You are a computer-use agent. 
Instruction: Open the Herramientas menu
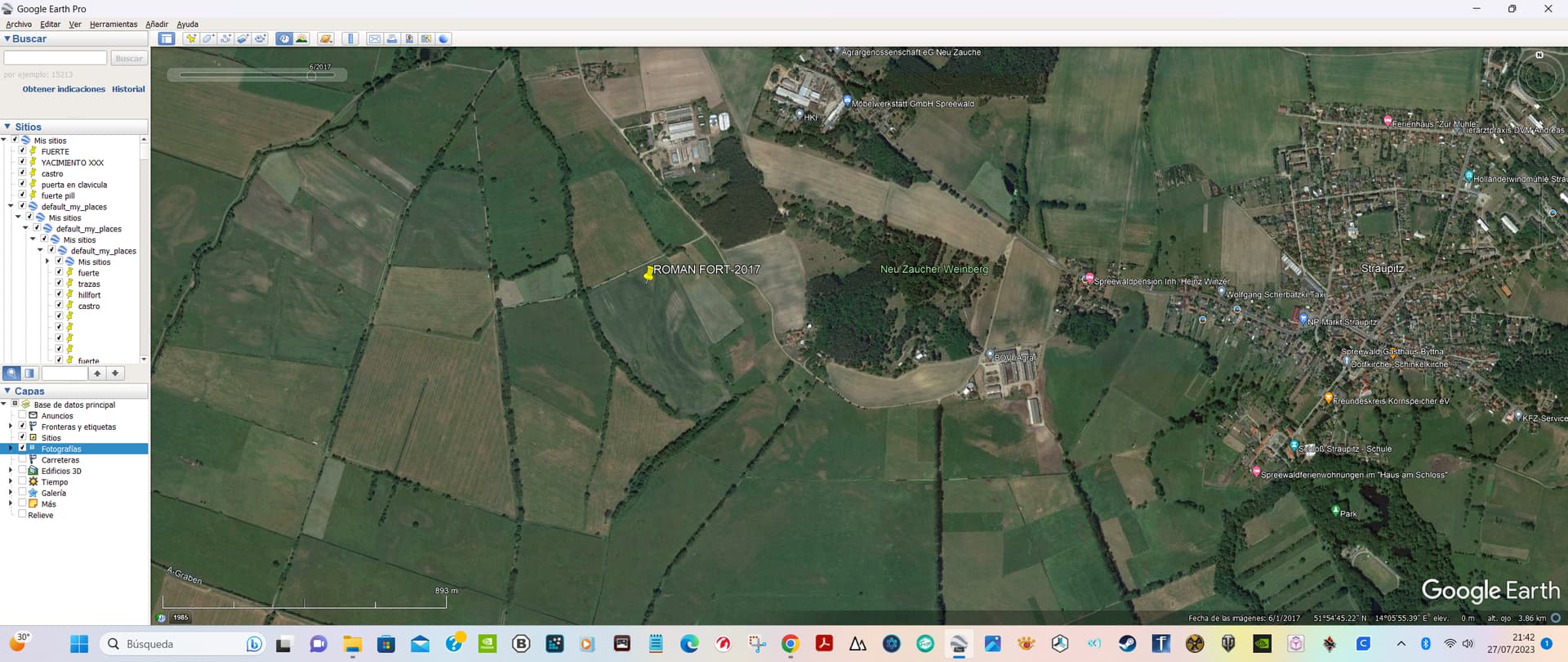click(114, 25)
